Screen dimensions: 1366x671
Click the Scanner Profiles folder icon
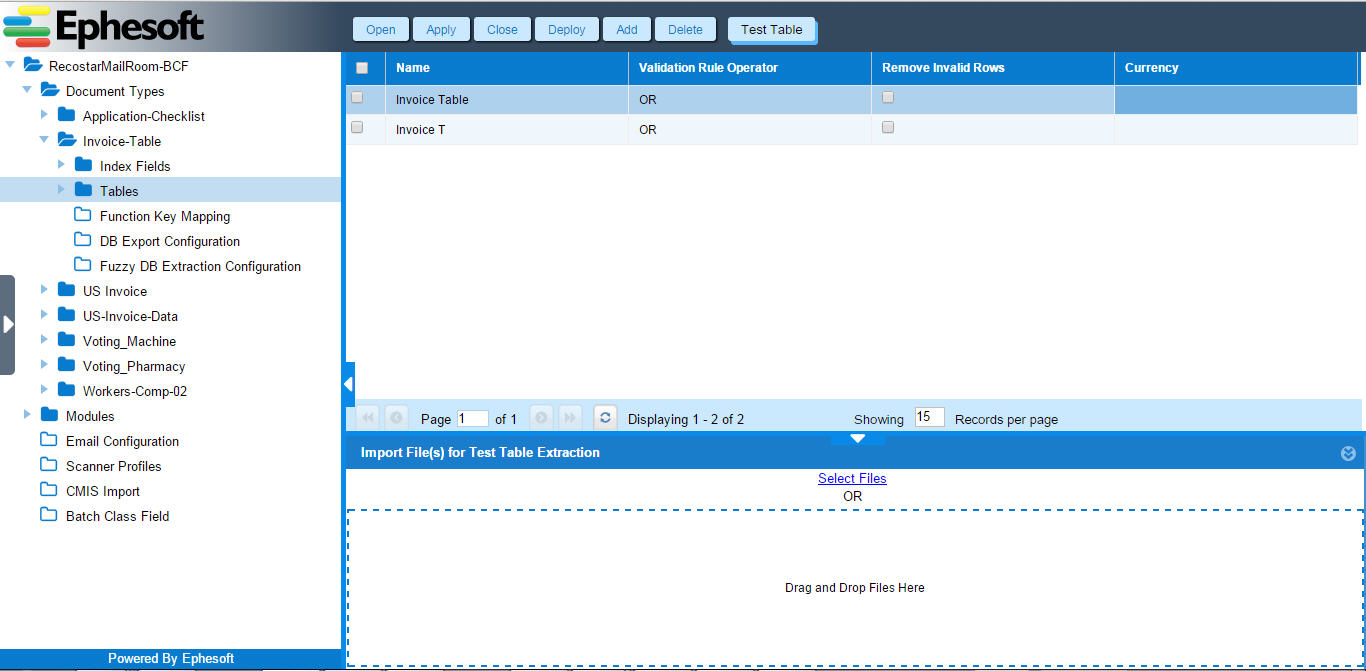(49, 466)
